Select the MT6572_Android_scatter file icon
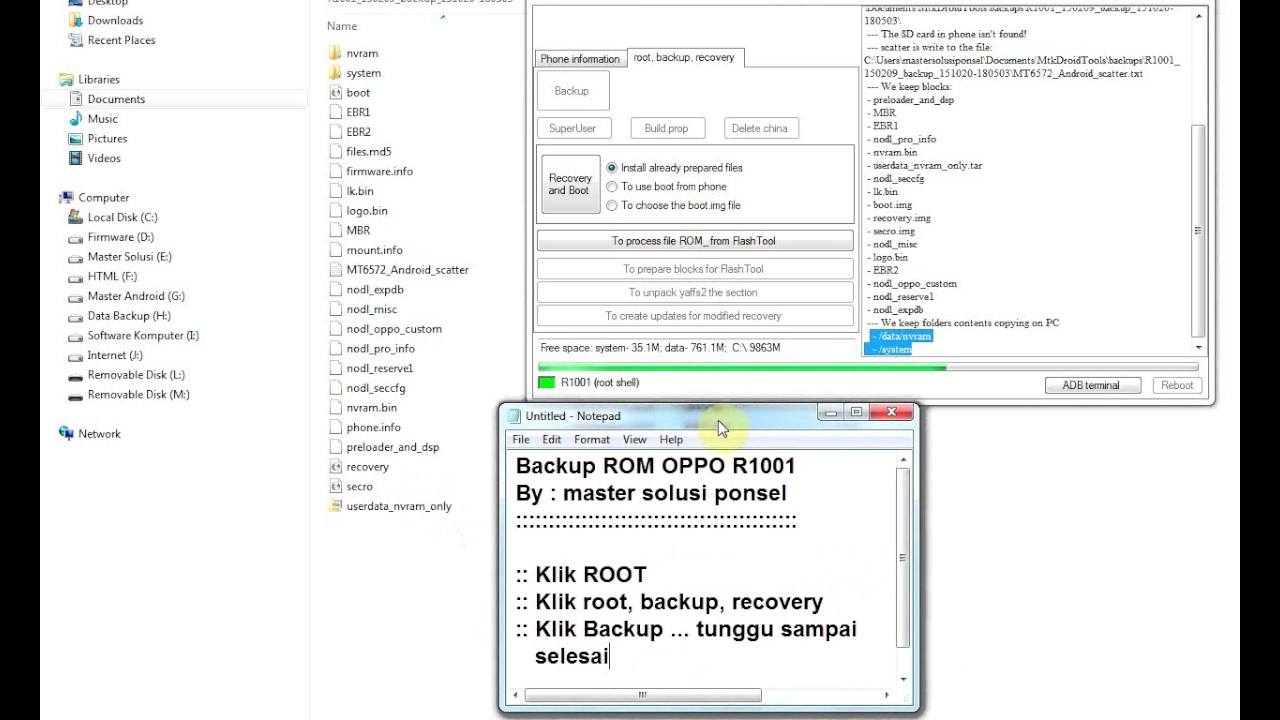The image size is (1280, 720). (x=336, y=270)
